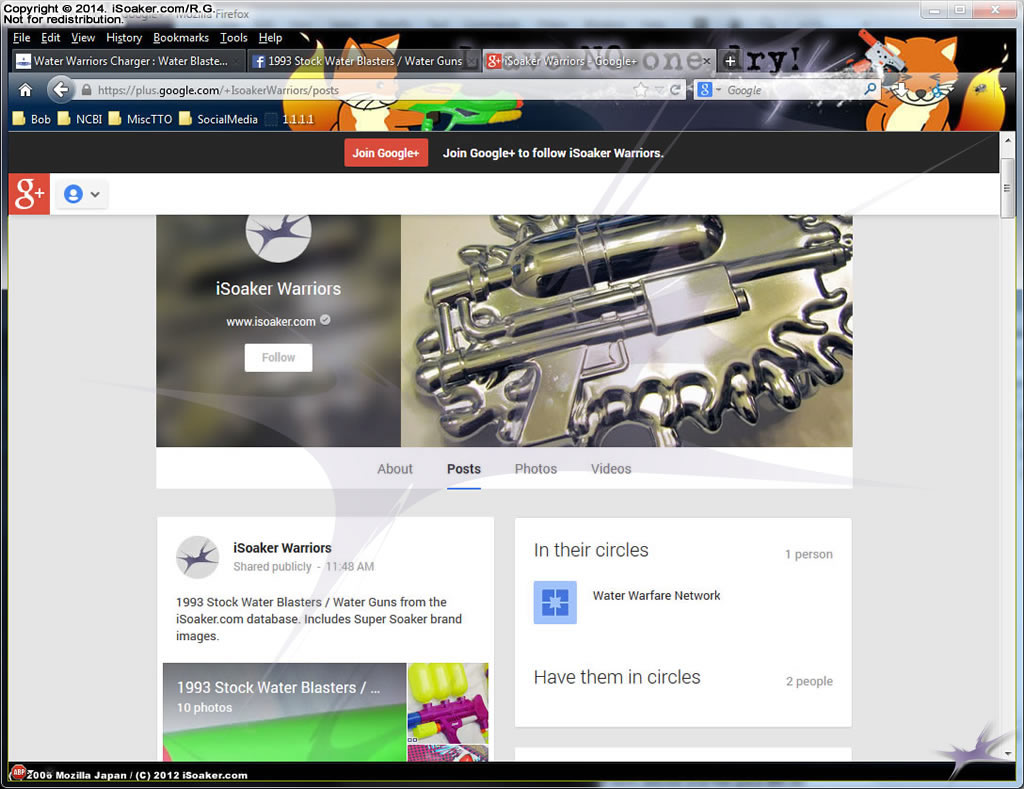The image size is (1024, 789).
Task: Bookmark this page with the star icon
Action: 641,89
